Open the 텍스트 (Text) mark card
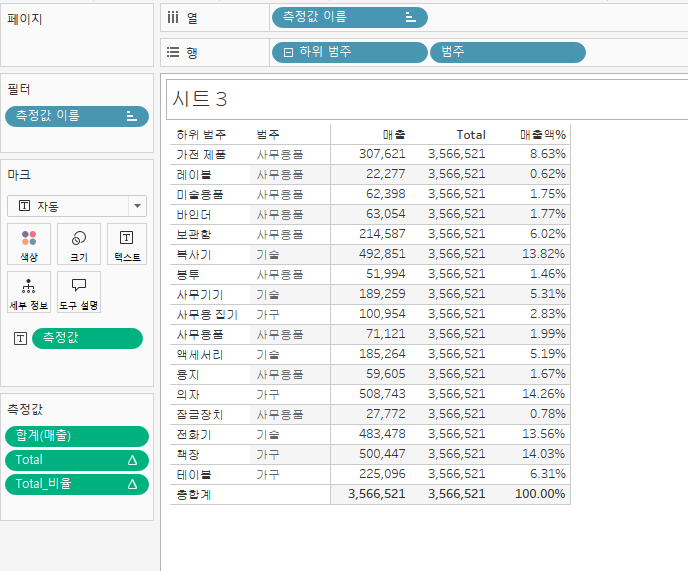The width and height of the screenshot is (688, 571). tap(127, 244)
